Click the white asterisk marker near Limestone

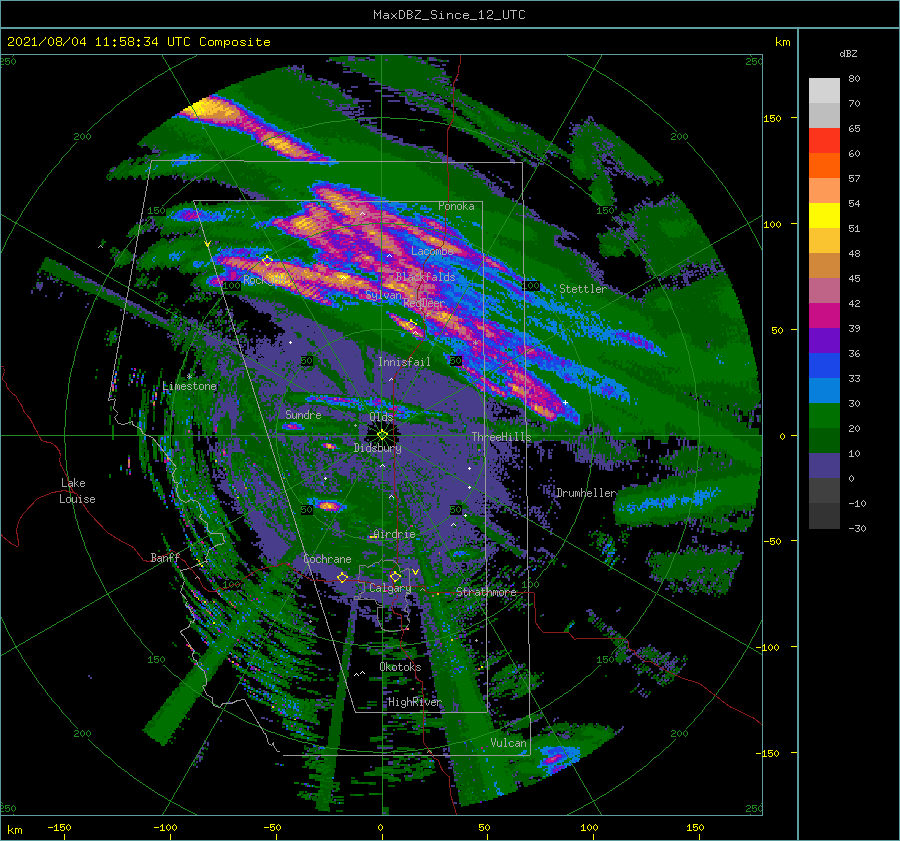pyautogui.click(x=189, y=377)
